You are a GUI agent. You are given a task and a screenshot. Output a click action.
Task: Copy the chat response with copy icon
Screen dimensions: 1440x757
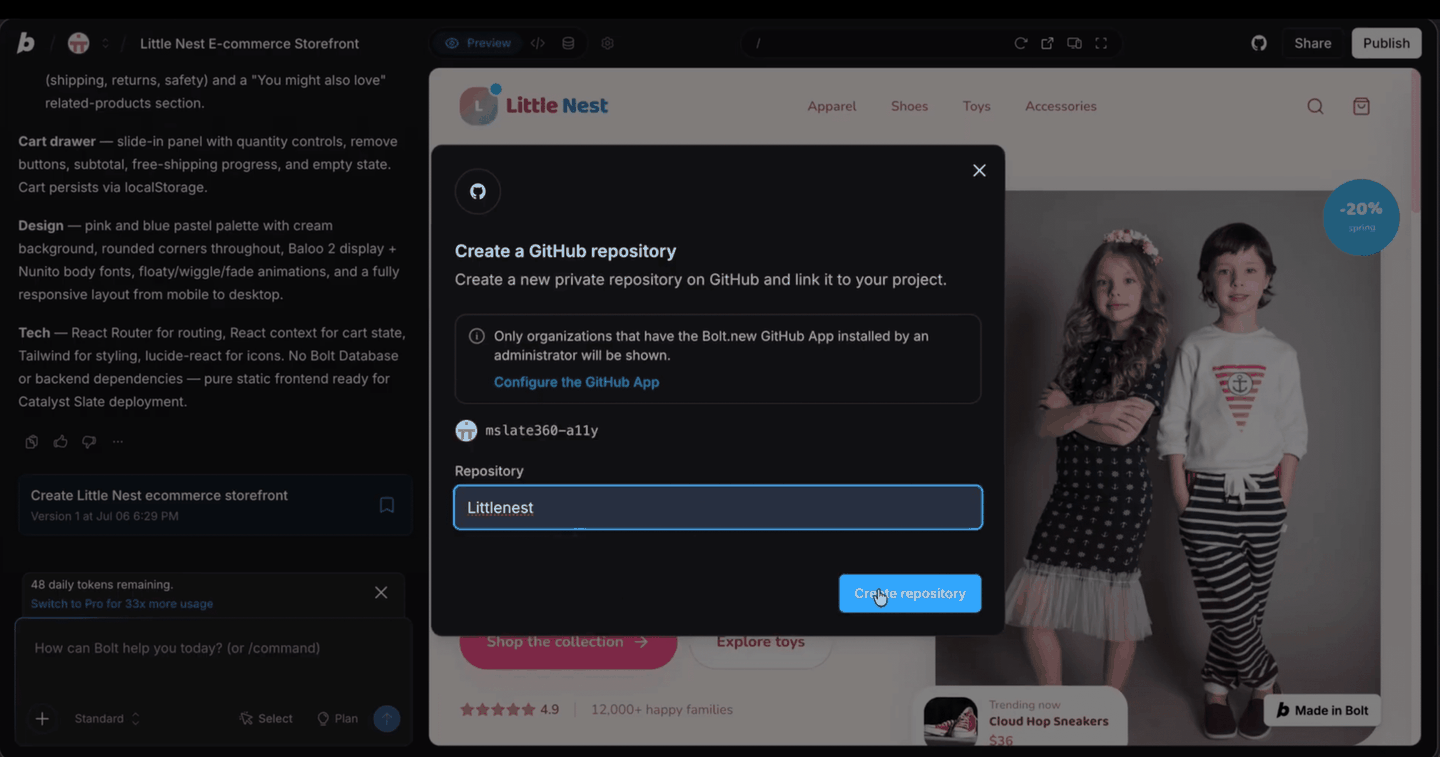(x=32, y=442)
